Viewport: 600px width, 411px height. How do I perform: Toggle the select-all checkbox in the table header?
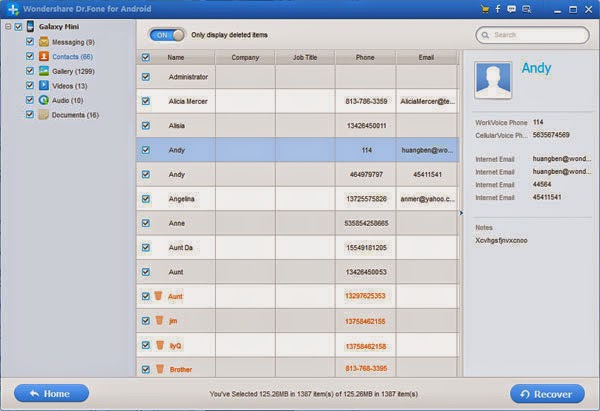[146, 57]
